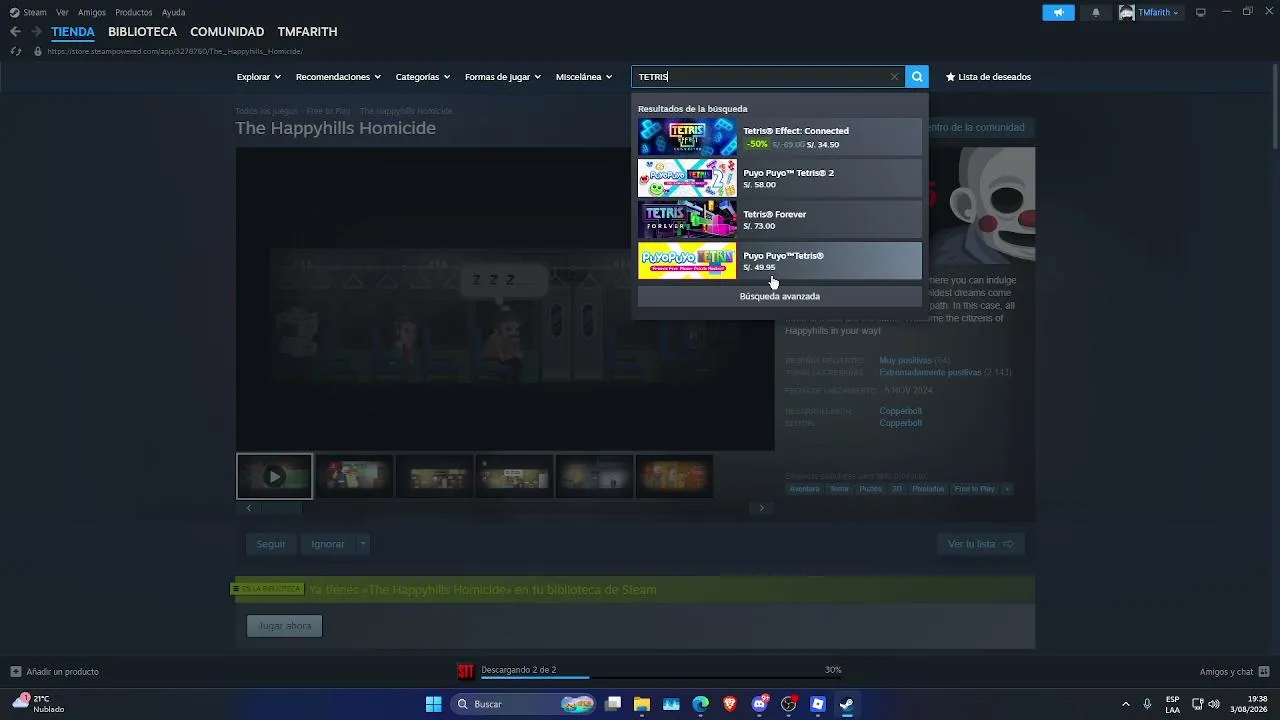
Task: Open the TMfarith account dropdown
Action: tap(1158, 12)
